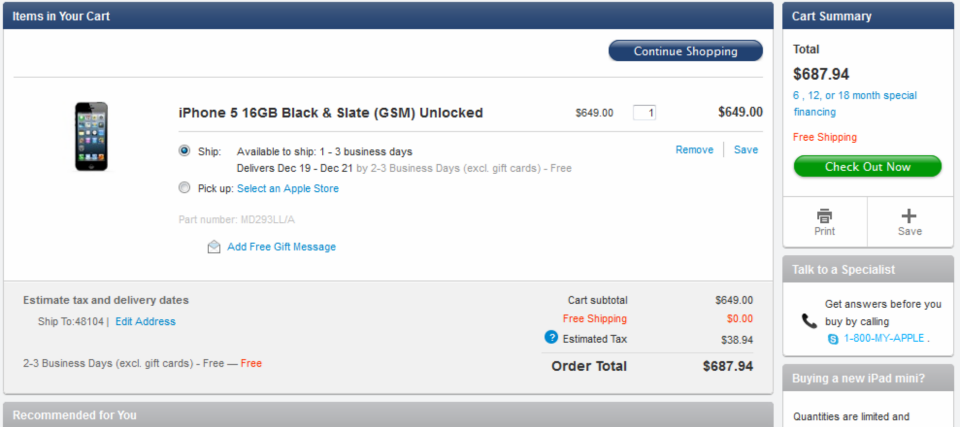Click the phone handset icon

tap(809, 321)
